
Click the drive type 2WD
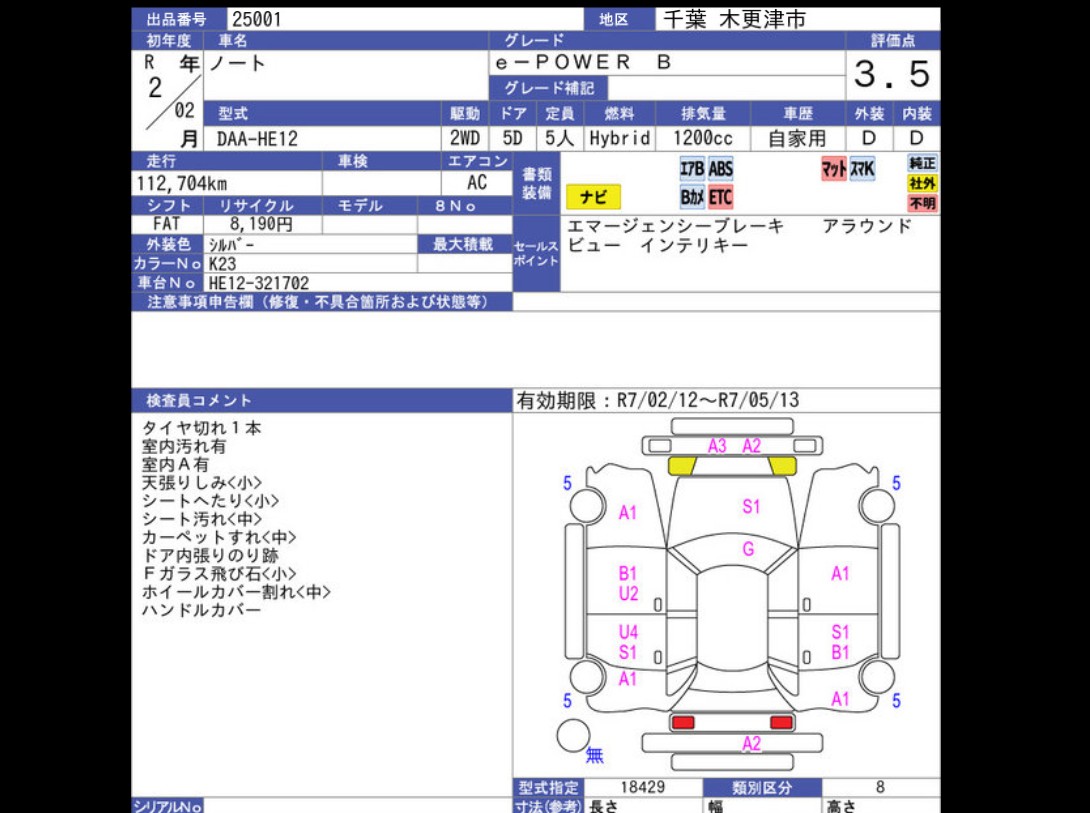tap(464, 138)
